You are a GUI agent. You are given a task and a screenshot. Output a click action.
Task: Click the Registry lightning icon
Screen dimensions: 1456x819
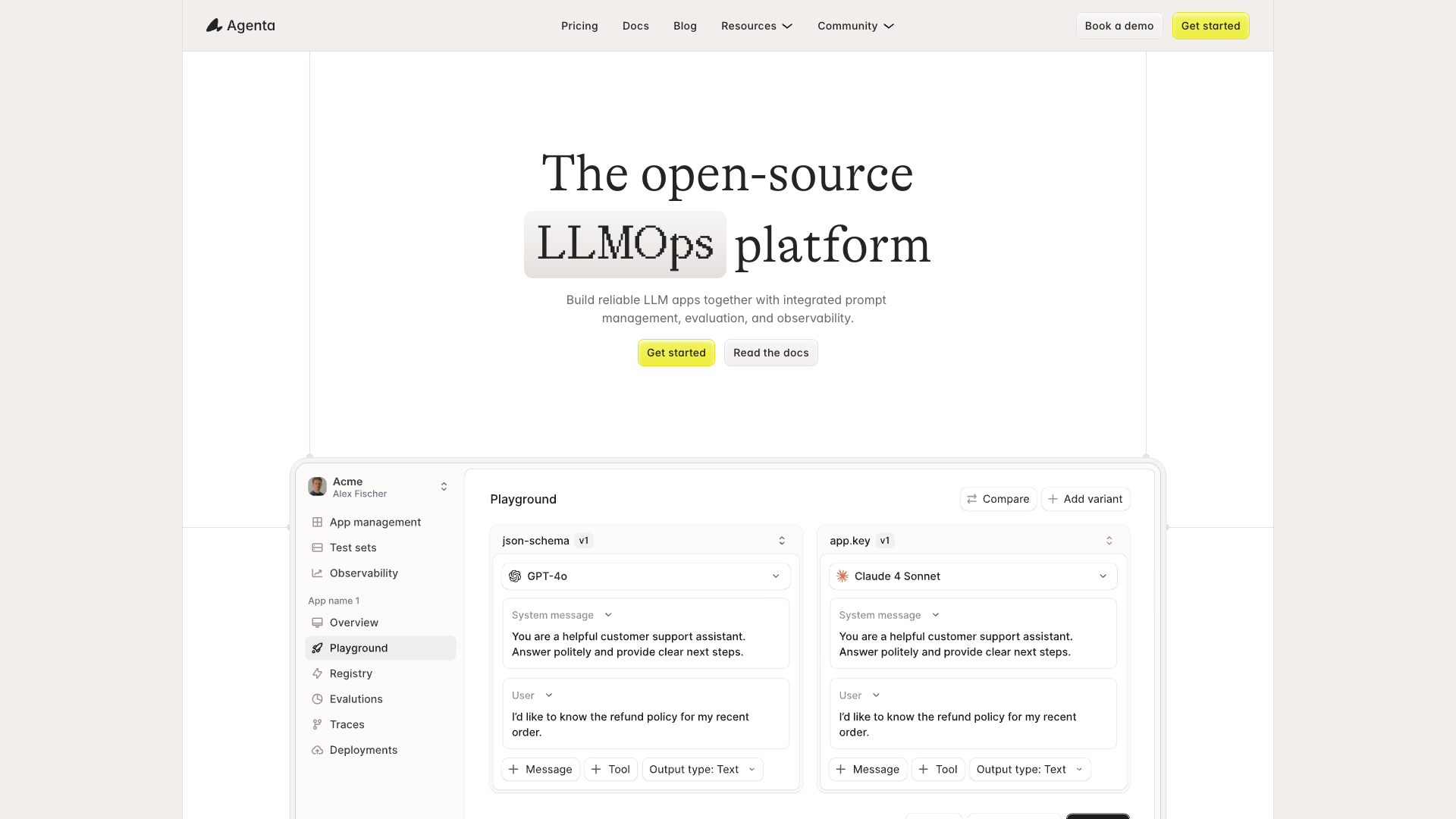coord(317,673)
